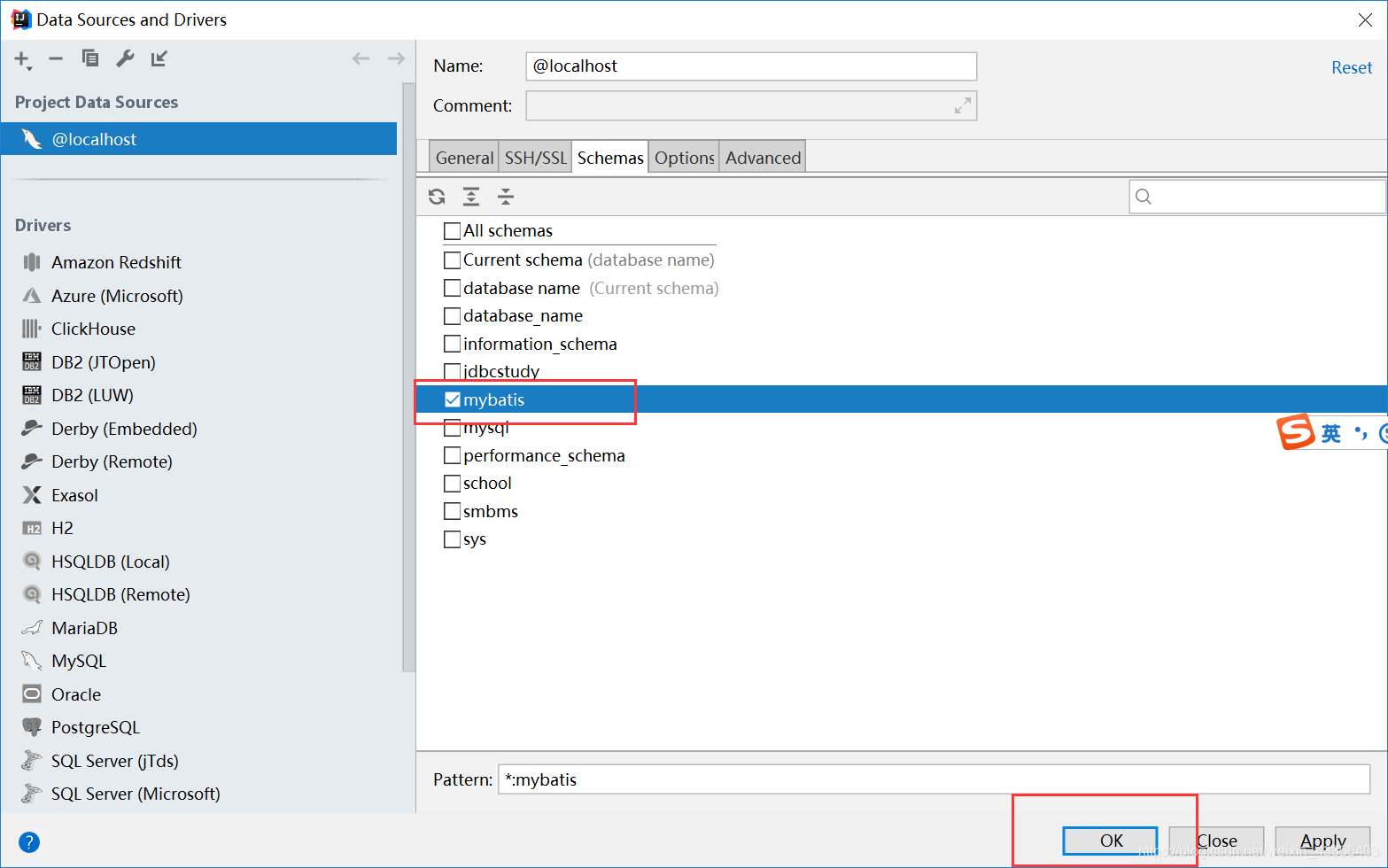Screen dimensions: 1388x868
Task: Select the SQL Server (jTds) driver
Action: 114,761
